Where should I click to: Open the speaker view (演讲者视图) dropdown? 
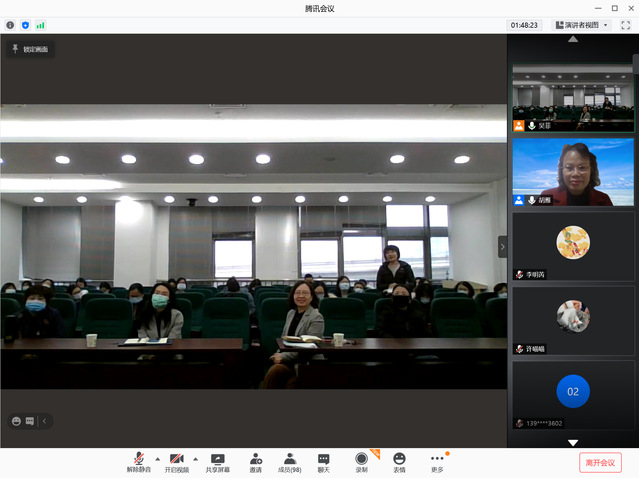pos(581,25)
